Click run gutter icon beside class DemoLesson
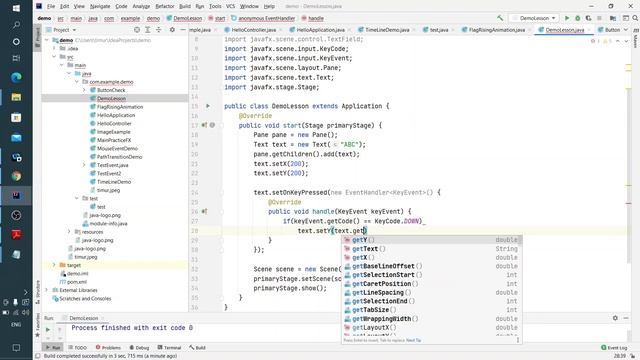Viewport: 640px width, 360px height. (x=208, y=106)
